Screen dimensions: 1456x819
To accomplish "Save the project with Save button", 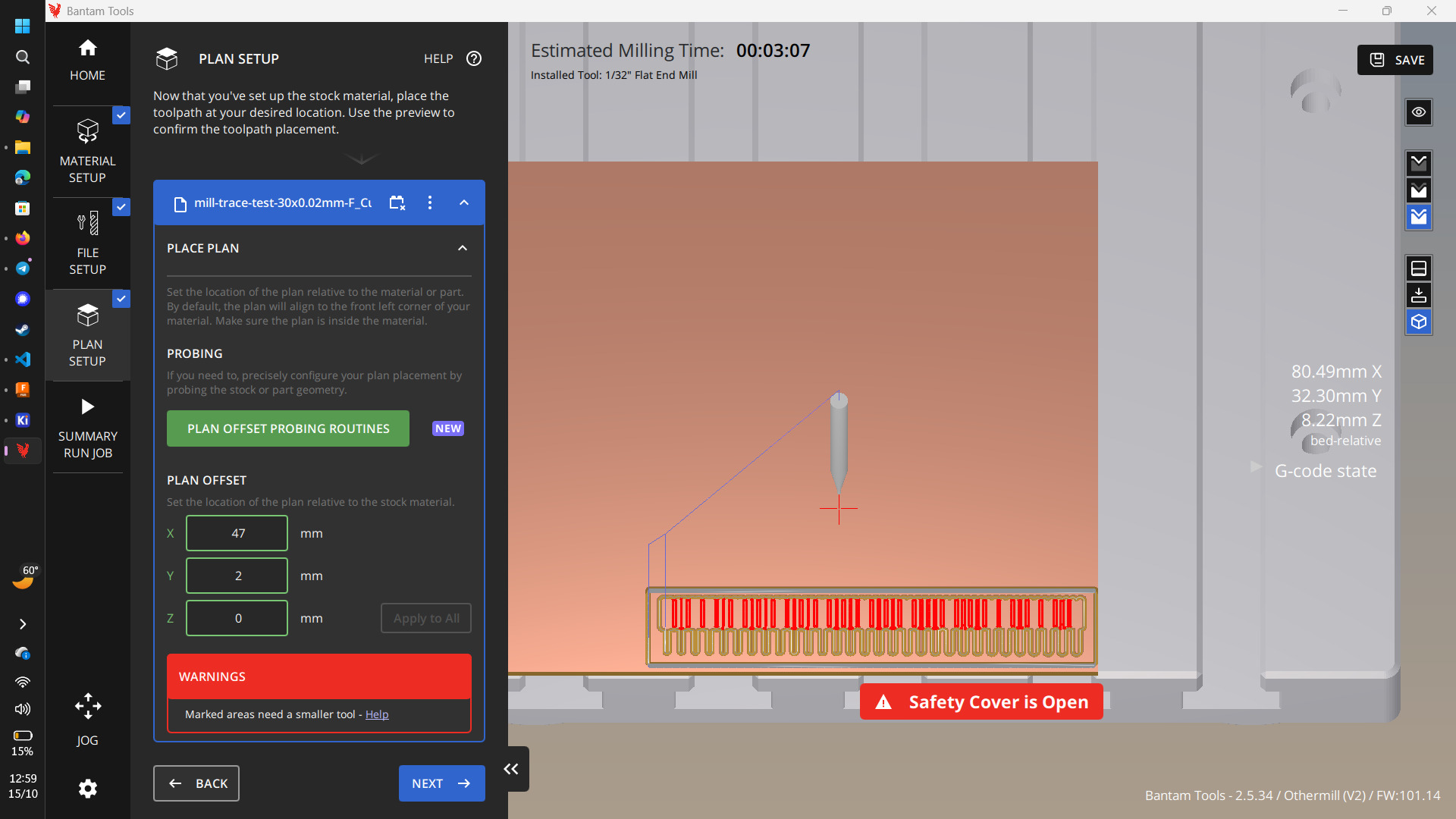I will pos(1395,60).
